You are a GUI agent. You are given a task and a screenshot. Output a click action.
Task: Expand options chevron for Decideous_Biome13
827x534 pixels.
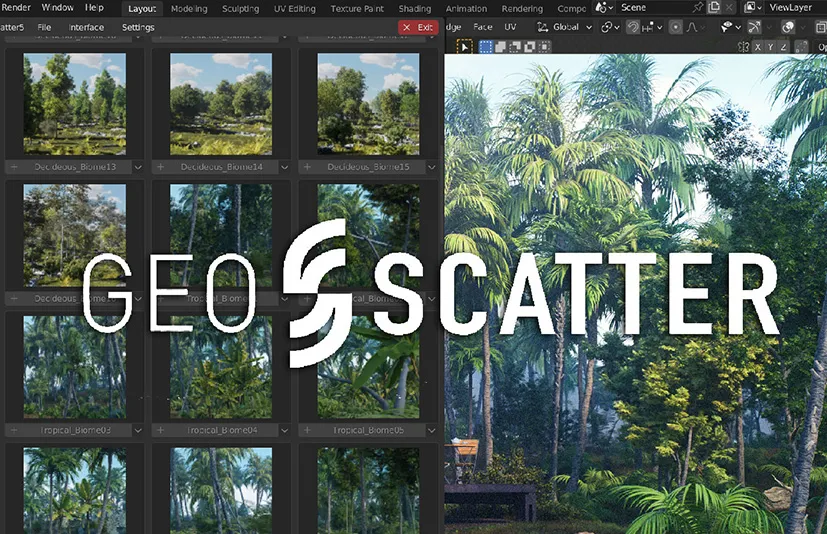[138, 167]
